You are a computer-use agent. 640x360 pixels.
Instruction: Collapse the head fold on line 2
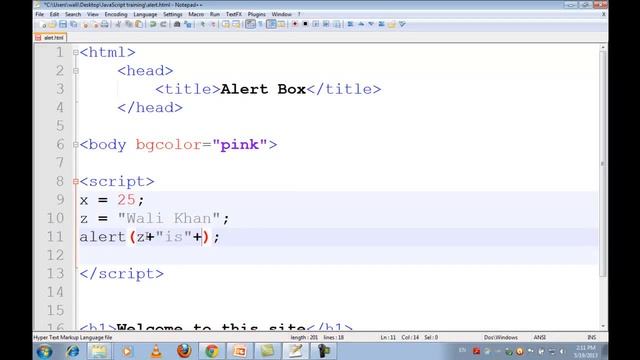(x=76, y=71)
